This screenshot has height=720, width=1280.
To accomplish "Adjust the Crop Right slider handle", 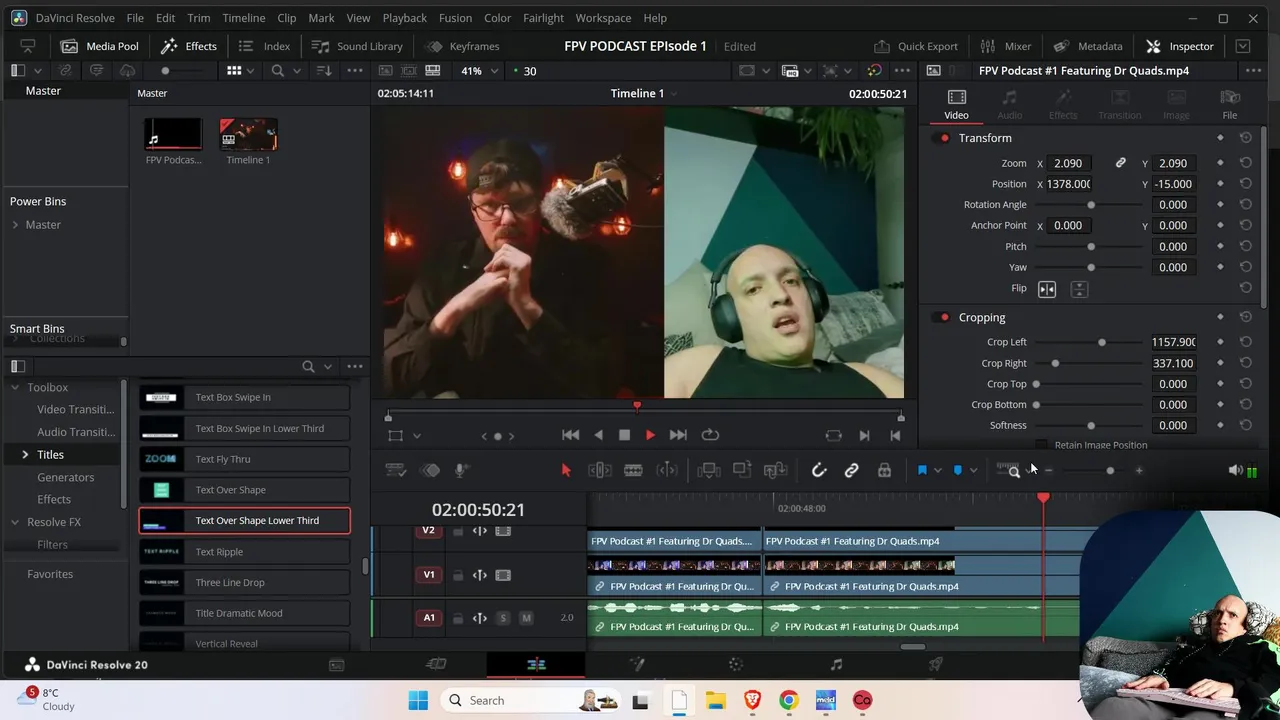I will coord(1055,364).
